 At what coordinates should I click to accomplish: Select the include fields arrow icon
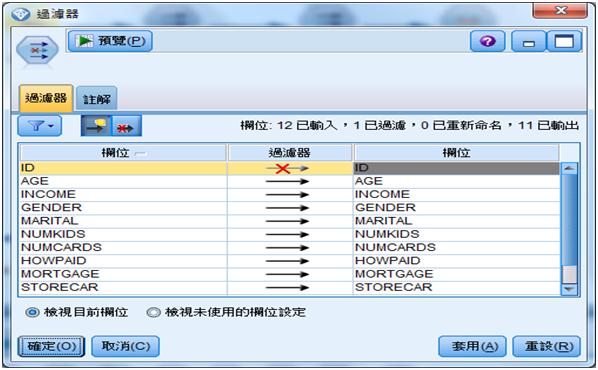(96, 126)
